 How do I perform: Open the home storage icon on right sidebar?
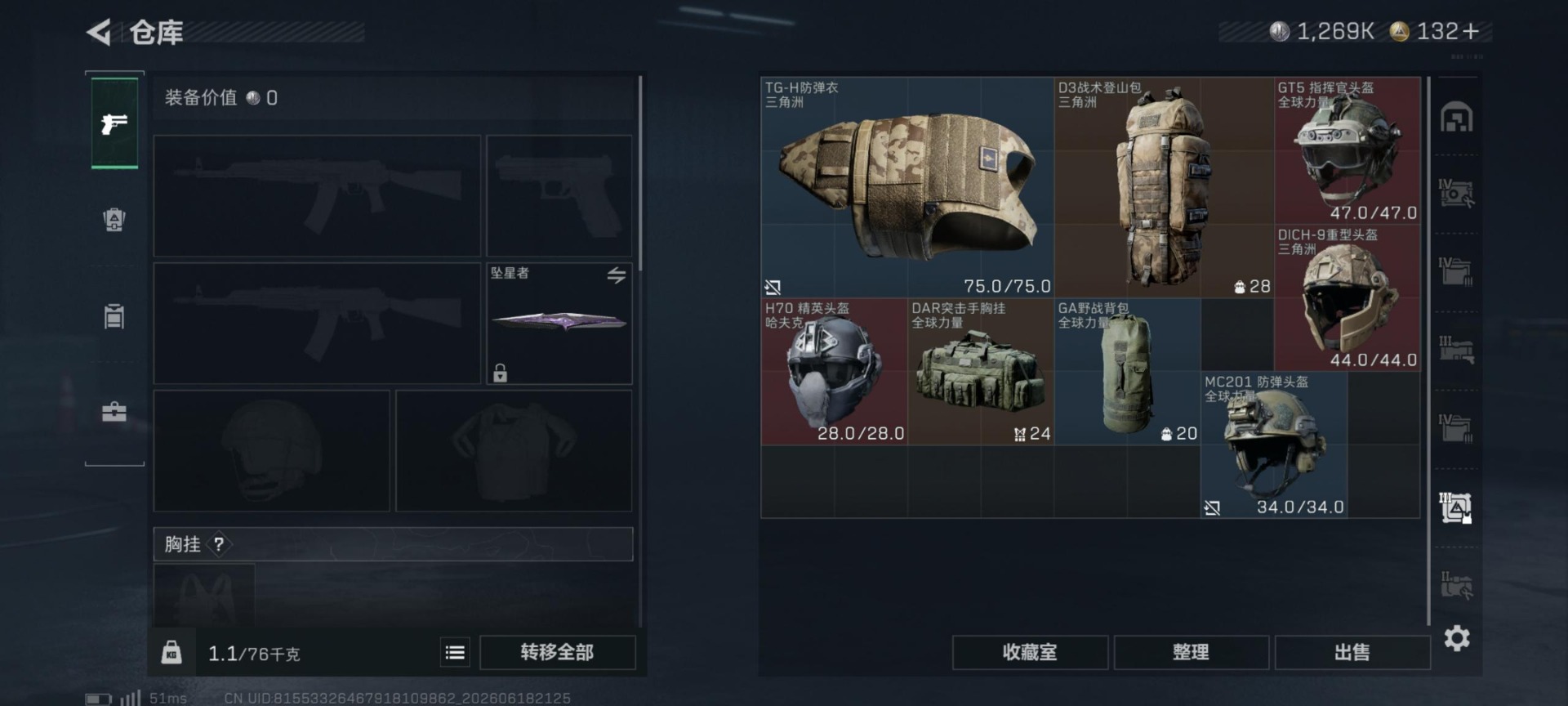1457,118
